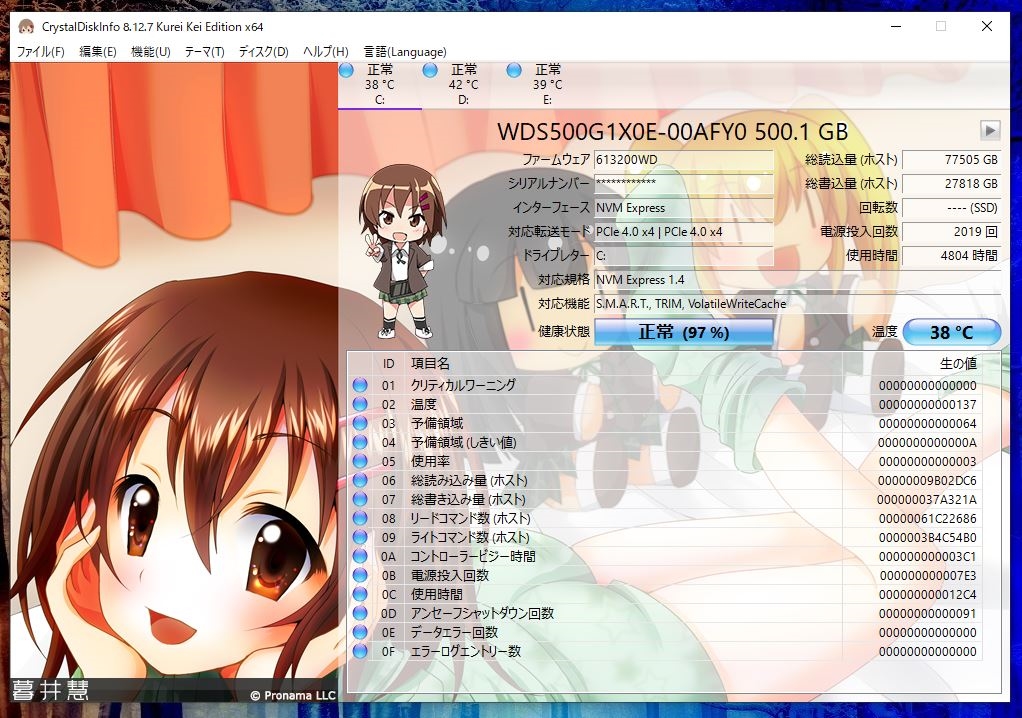1022x718 pixels.
Task: Click status icon of row 0C 使用時間
Action: click(360, 594)
